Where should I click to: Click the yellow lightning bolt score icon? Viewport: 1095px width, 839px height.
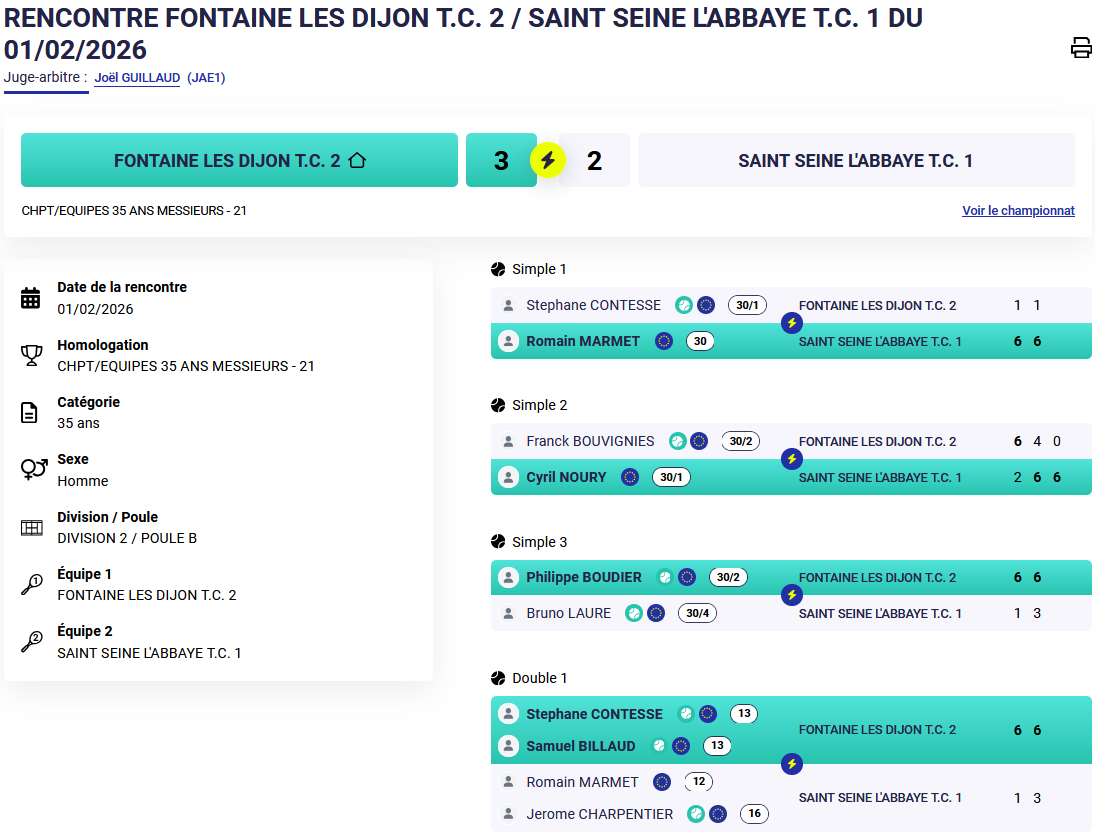point(547,160)
